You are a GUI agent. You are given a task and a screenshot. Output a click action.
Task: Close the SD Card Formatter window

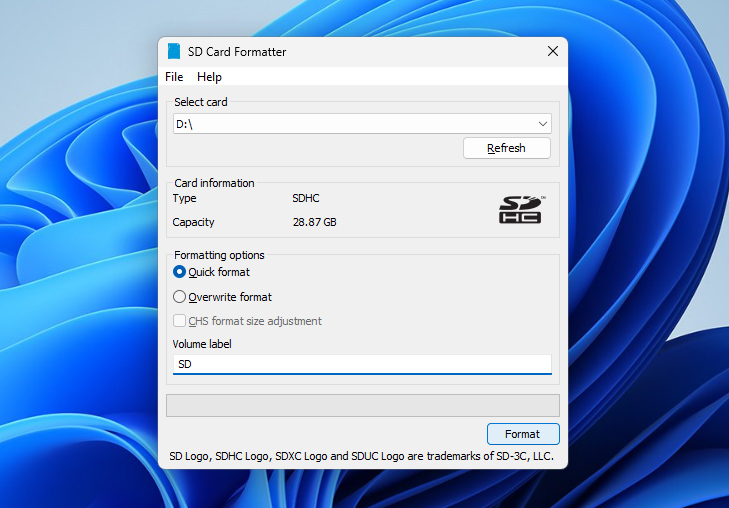point(553,51)
